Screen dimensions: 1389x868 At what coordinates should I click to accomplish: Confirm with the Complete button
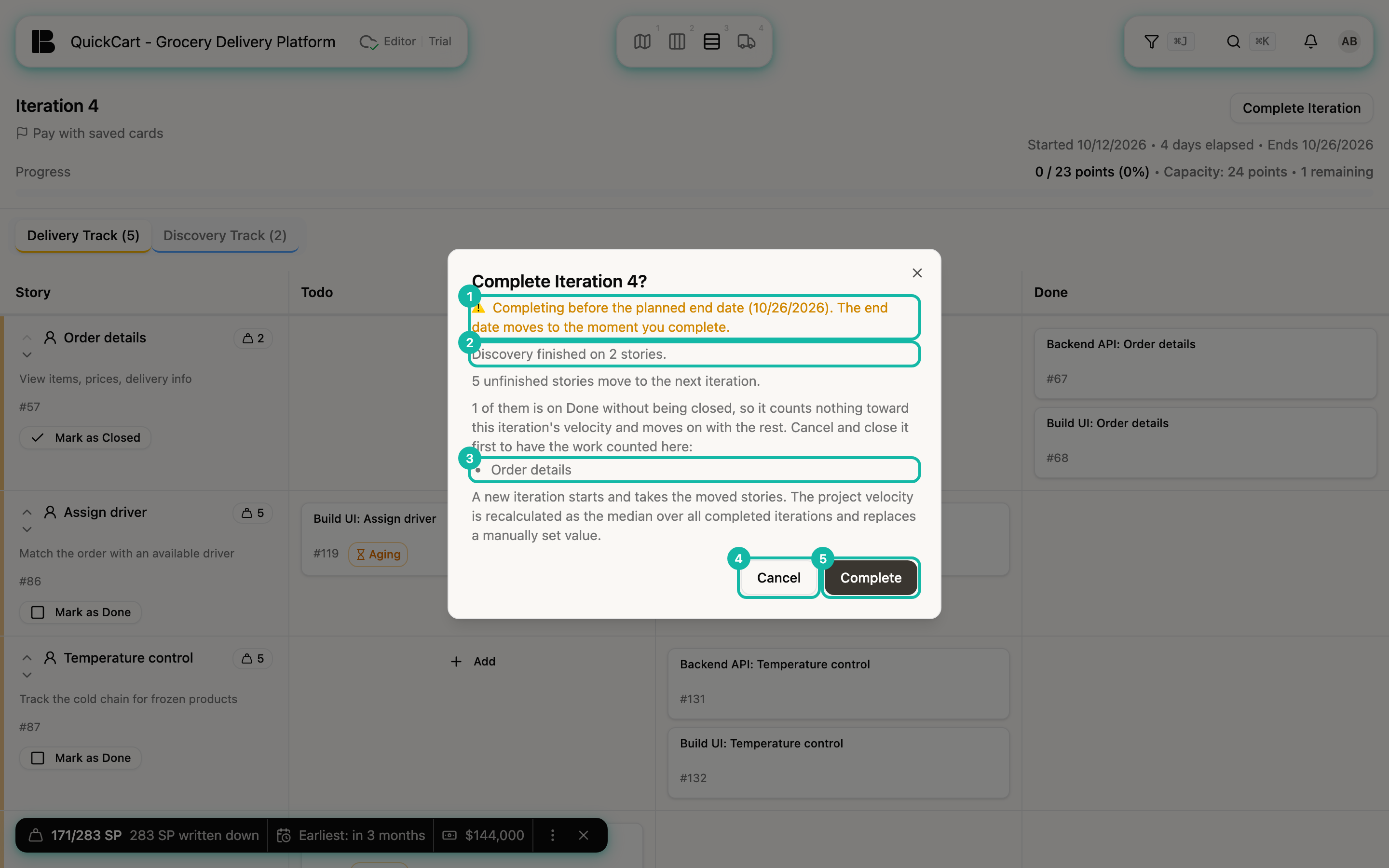click(x=871, y=578)
